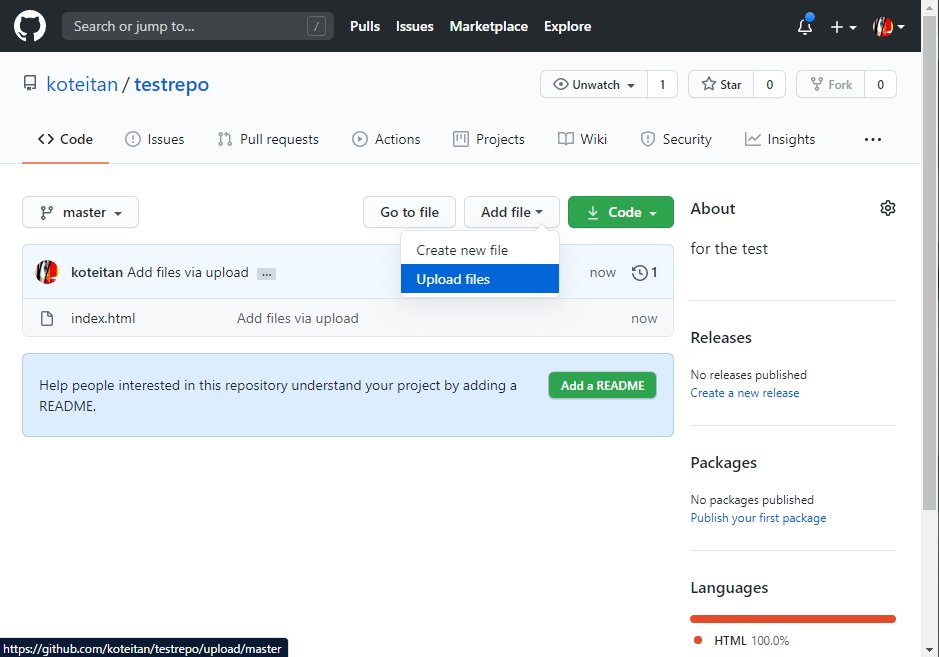Click the Add a README button
Viewport: 939px width, 657px height.
tap(602, 385)
